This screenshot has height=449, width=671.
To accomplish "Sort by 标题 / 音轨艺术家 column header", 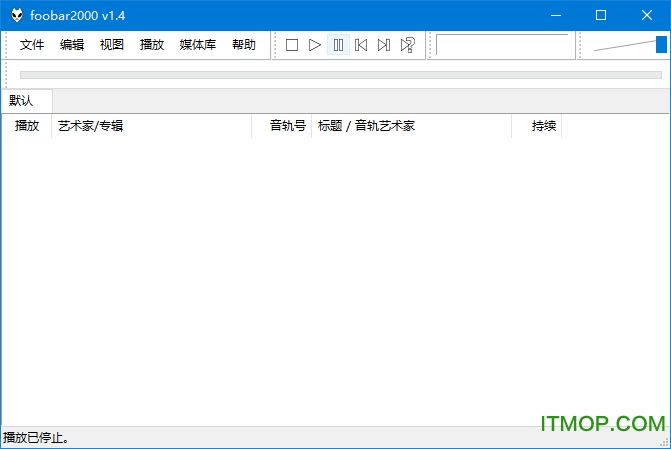I will click(x=411, y=126).
